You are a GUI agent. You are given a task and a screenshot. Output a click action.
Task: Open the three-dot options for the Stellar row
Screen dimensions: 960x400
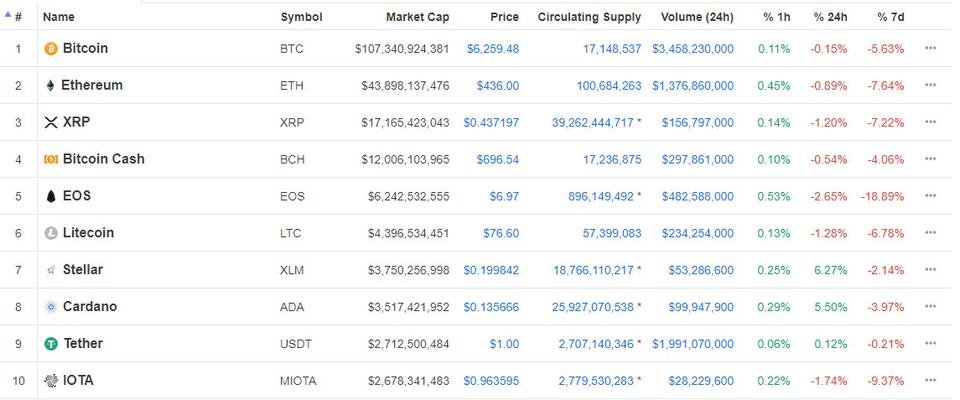tap(930, 270)
